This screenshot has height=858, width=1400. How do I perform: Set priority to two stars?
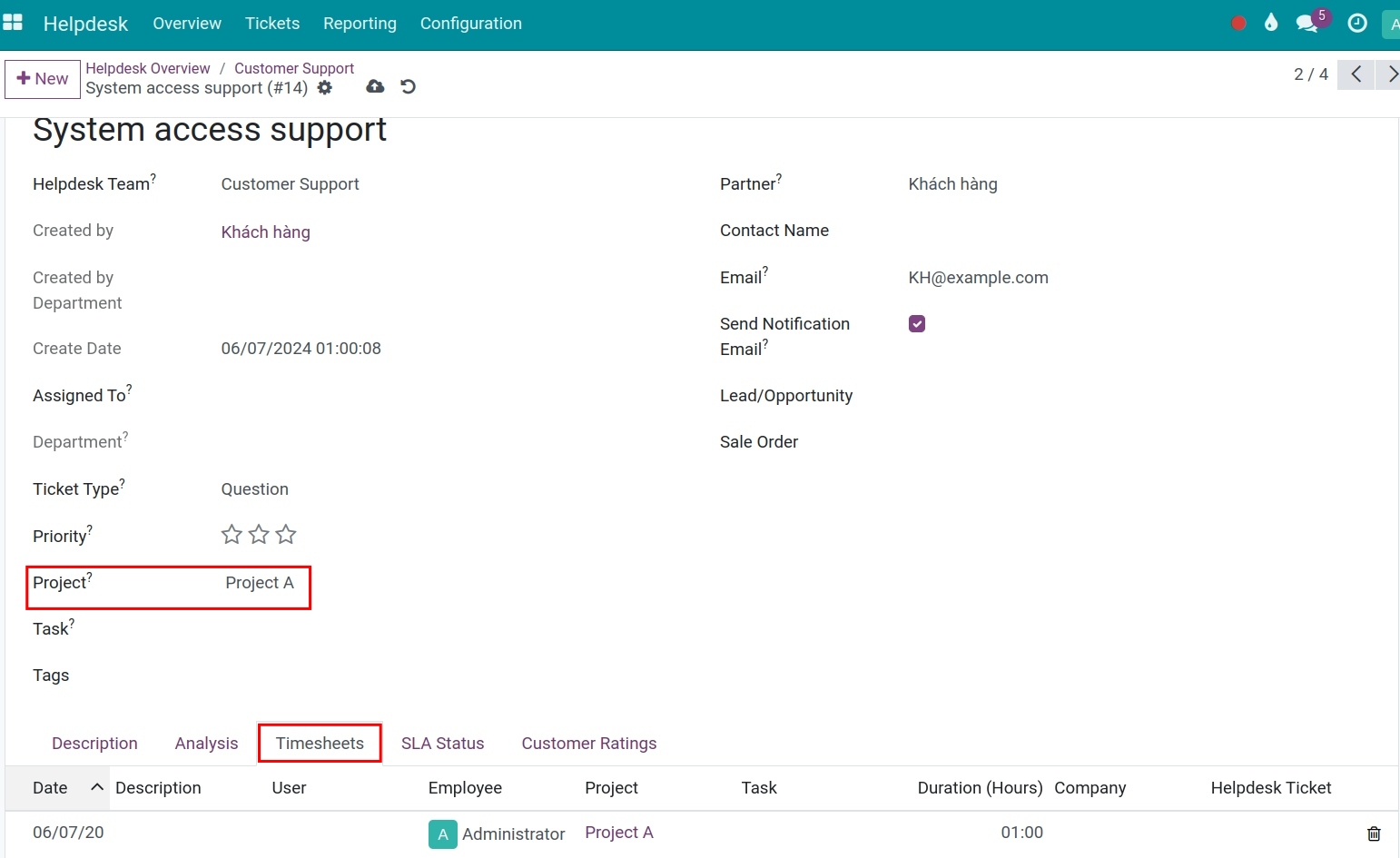pyautogui.click(x=259, y=535)
